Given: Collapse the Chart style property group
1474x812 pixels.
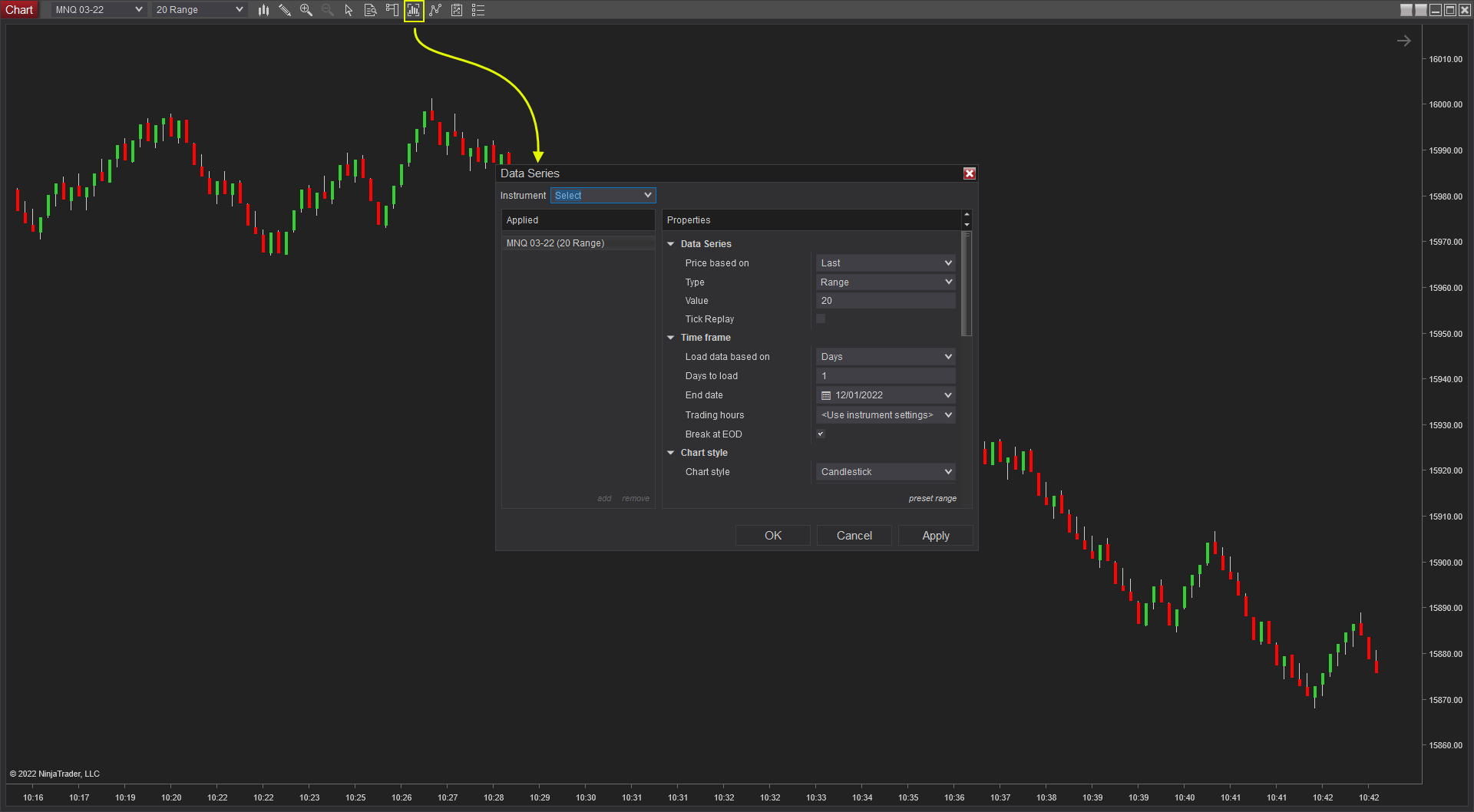Looking at the screenshot, I should (x=671, y=453).
